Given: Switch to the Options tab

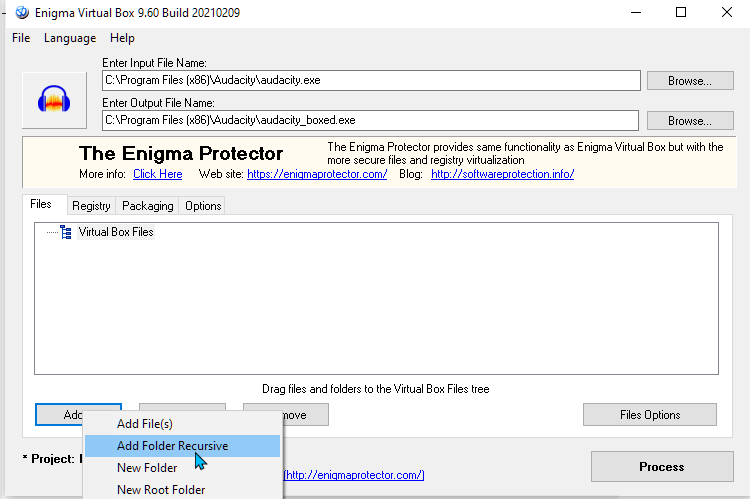Looking at the screenshot, I should (x=203, y=206).
